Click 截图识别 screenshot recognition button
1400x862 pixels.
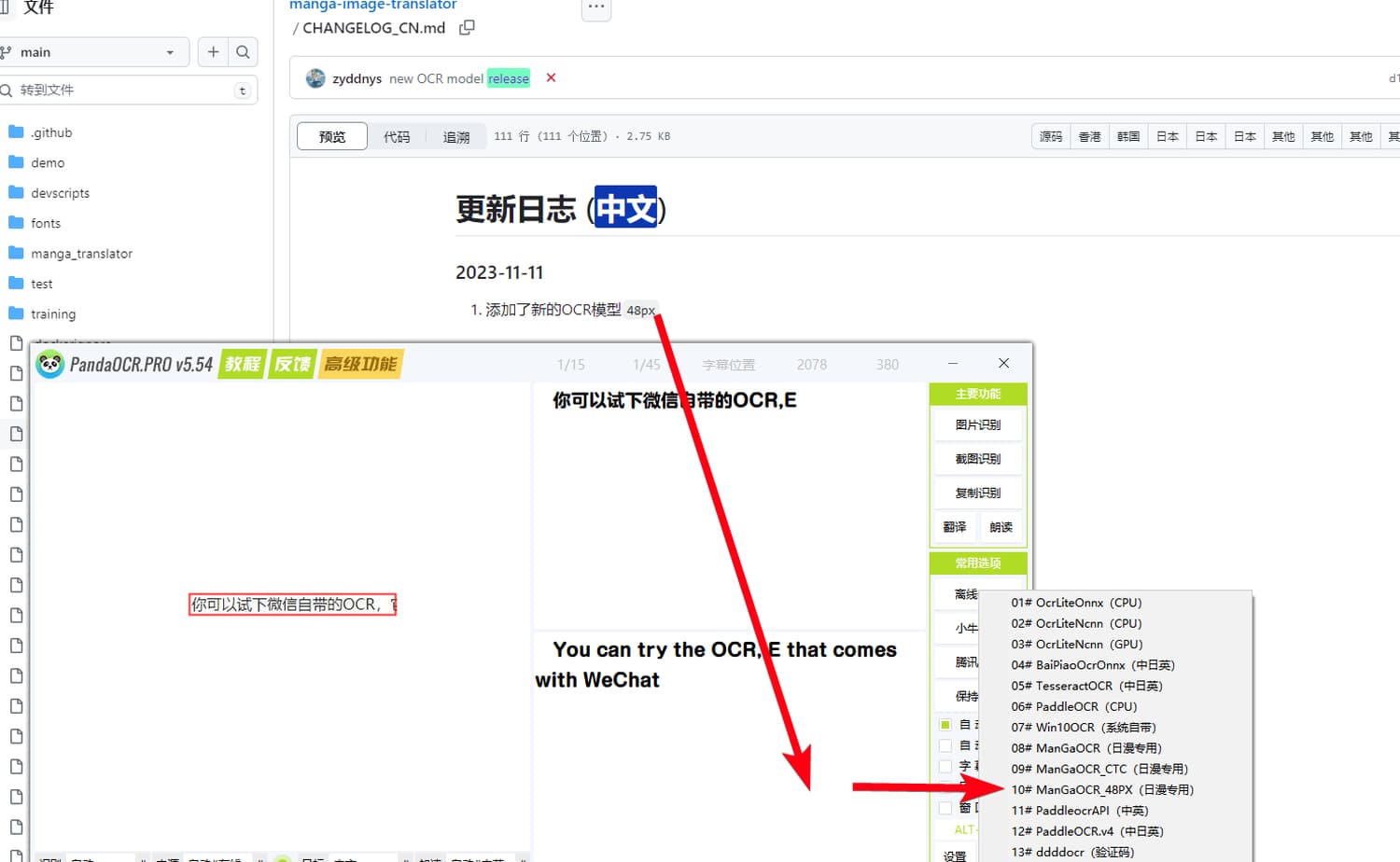[x=977, y=459]
